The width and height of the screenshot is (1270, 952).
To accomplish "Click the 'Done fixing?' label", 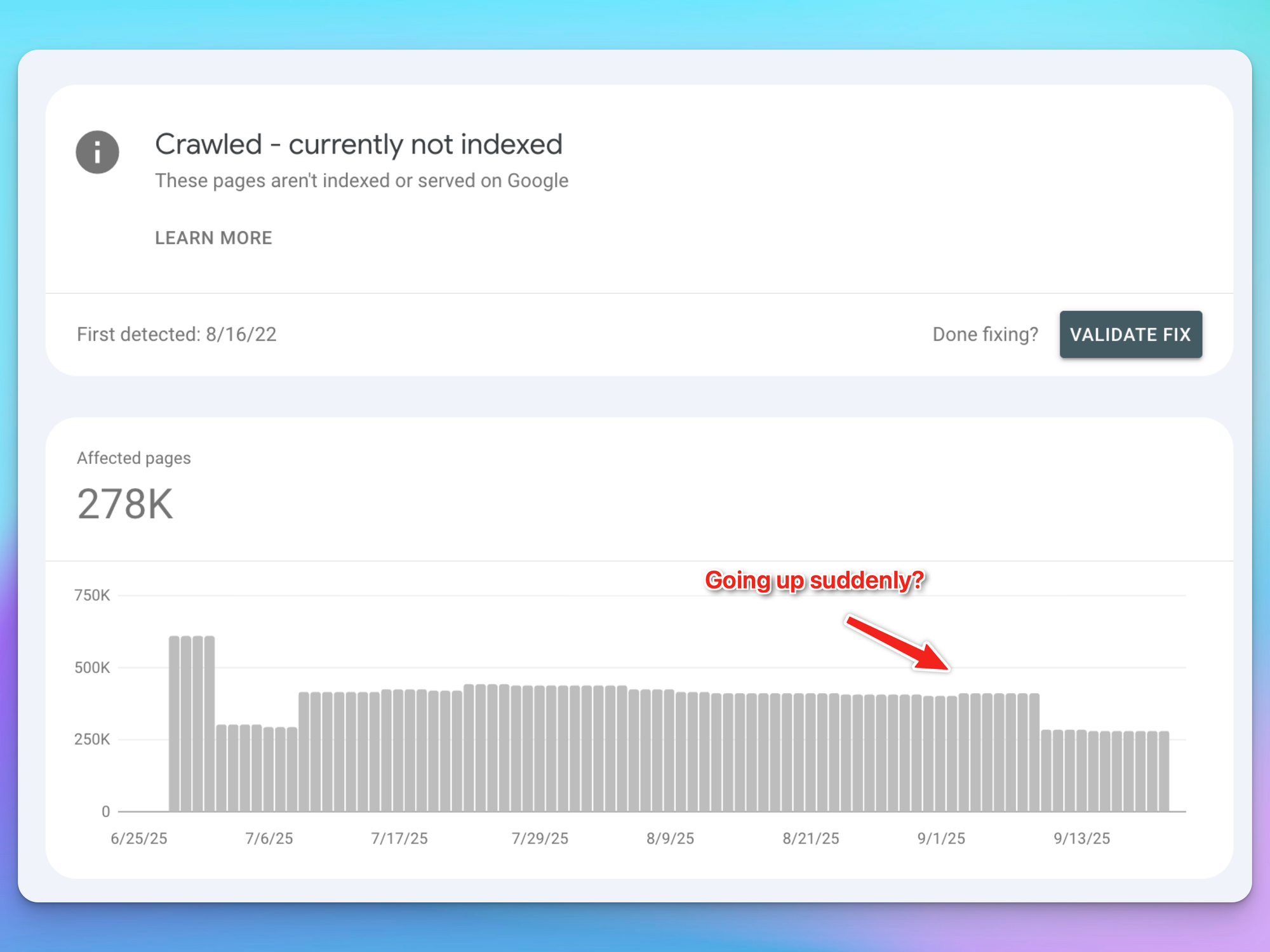I will point(985,334).
